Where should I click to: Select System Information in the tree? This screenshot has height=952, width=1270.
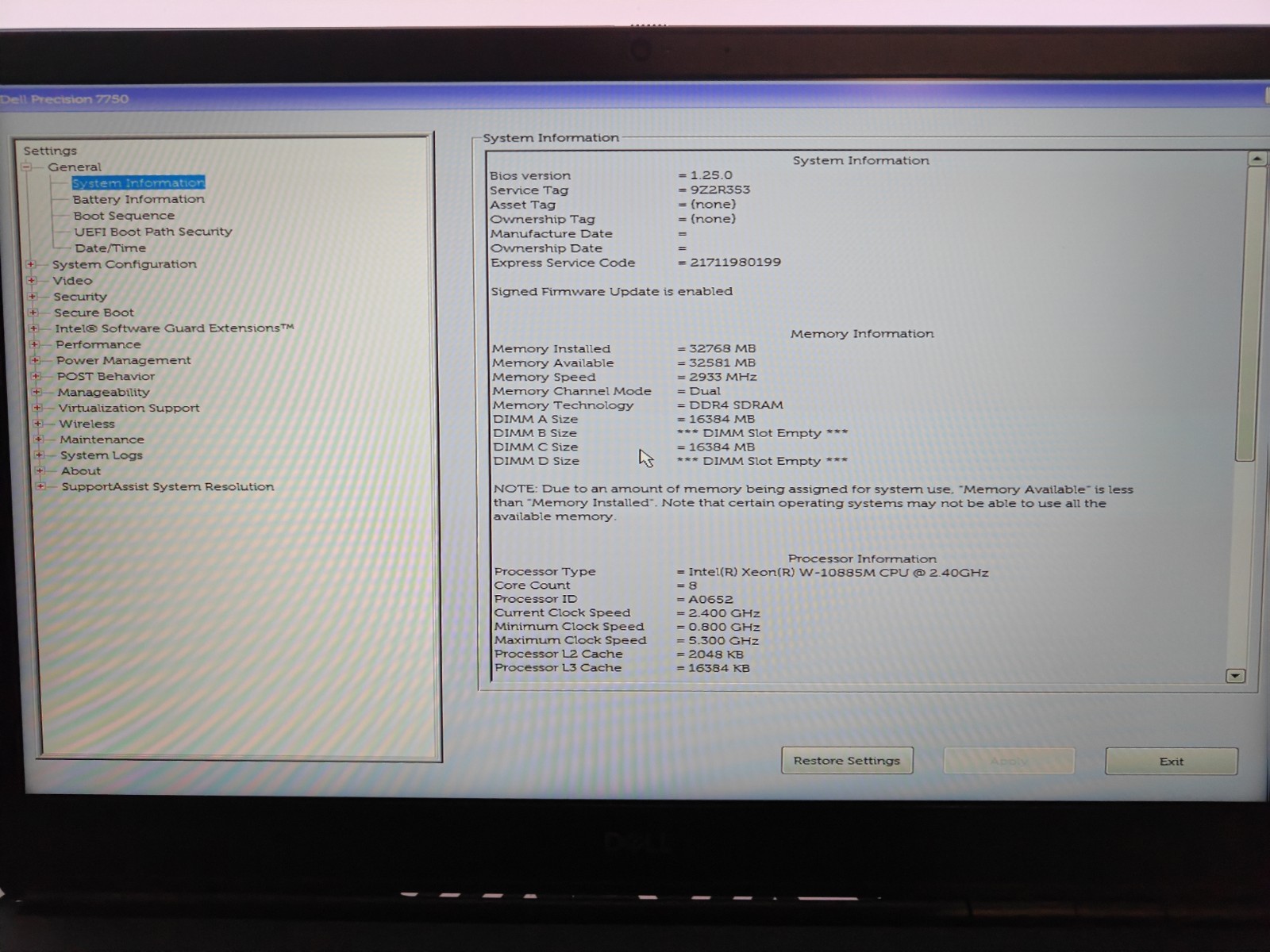pyautogui.click(x=138, y=182)
